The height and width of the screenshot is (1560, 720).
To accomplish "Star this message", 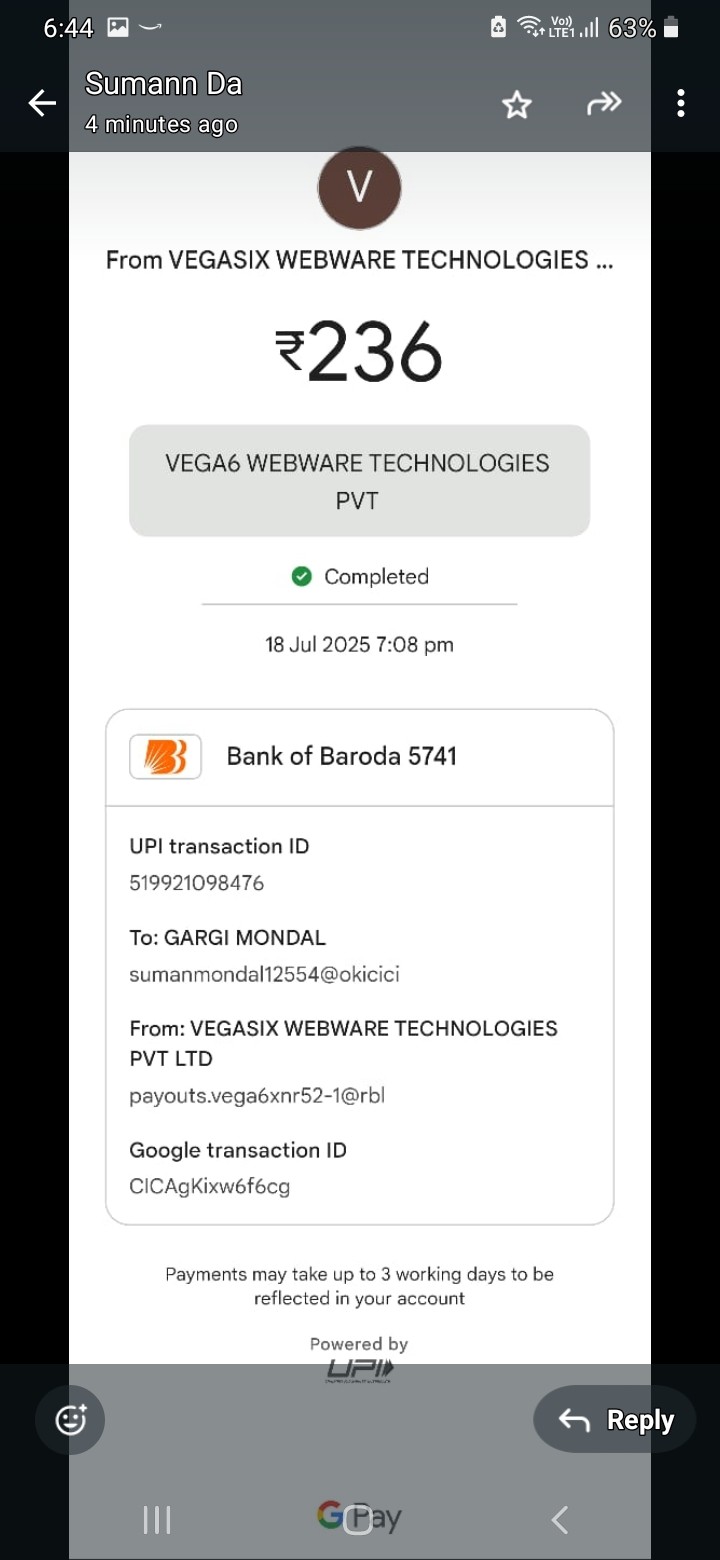I will pos(517,104).
